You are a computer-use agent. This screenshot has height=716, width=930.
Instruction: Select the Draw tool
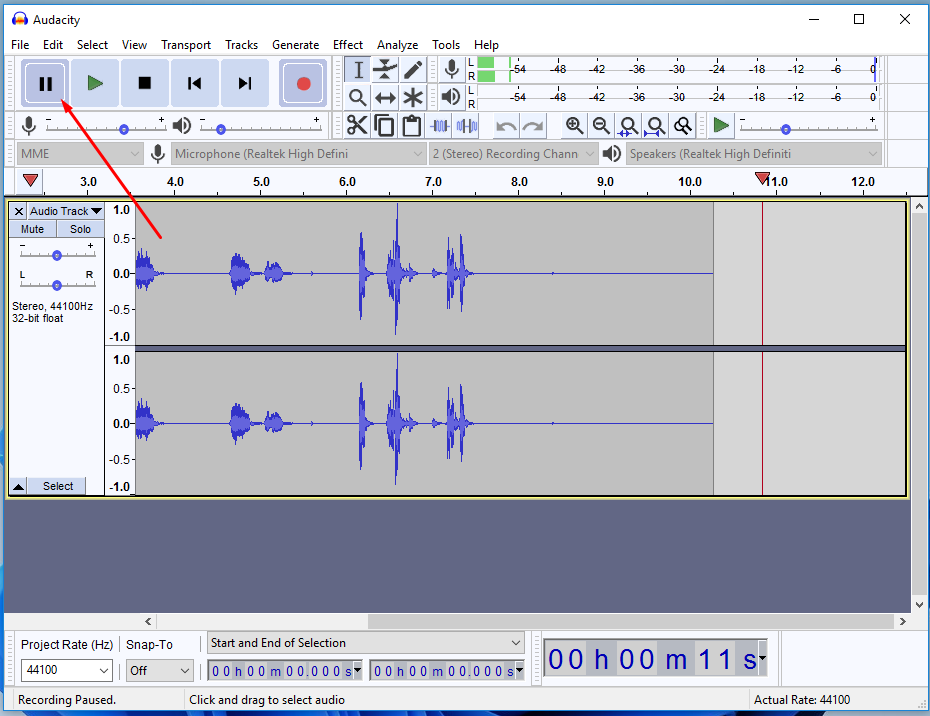pos(413,69)
